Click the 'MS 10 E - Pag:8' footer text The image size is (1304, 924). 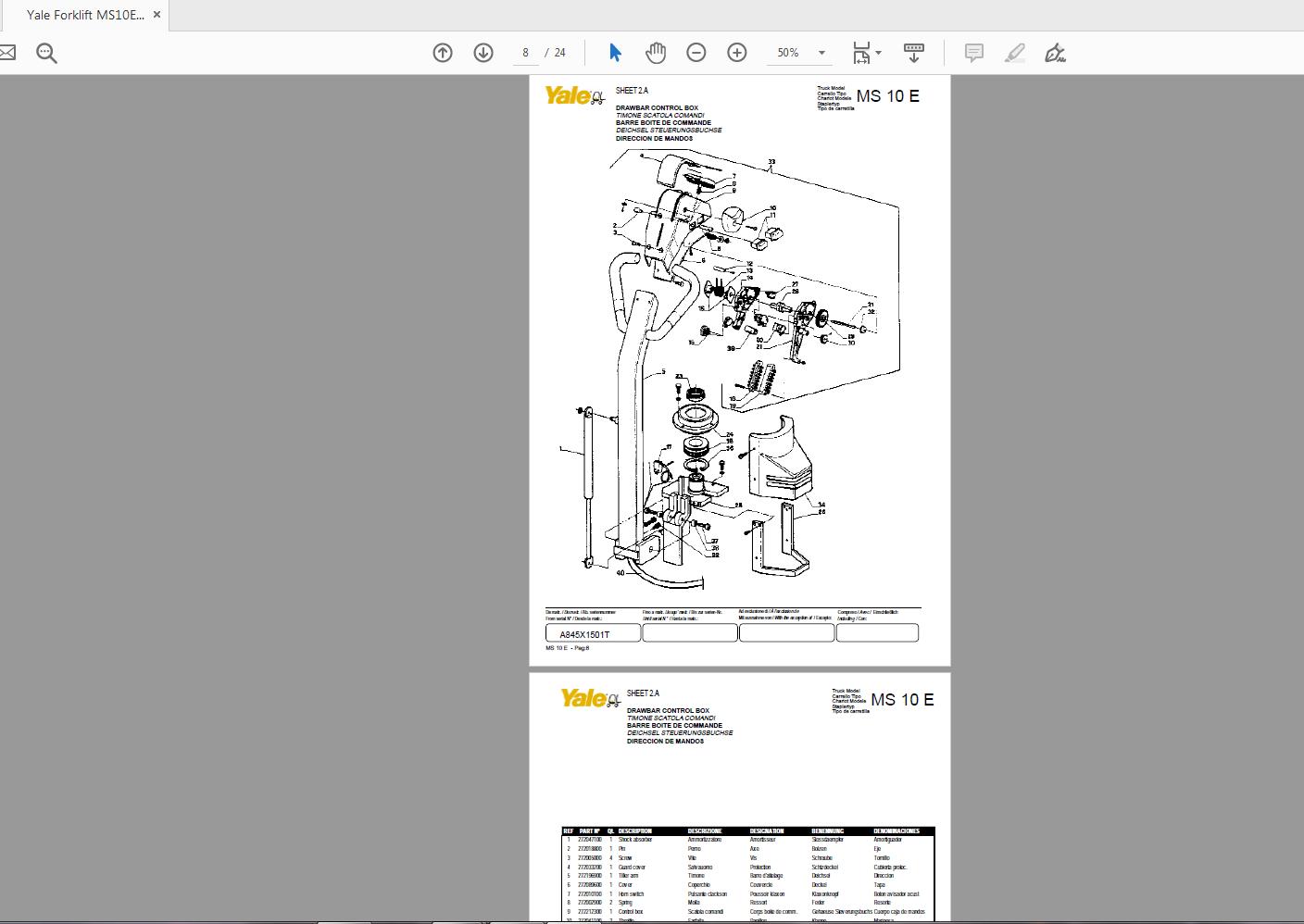567,648
